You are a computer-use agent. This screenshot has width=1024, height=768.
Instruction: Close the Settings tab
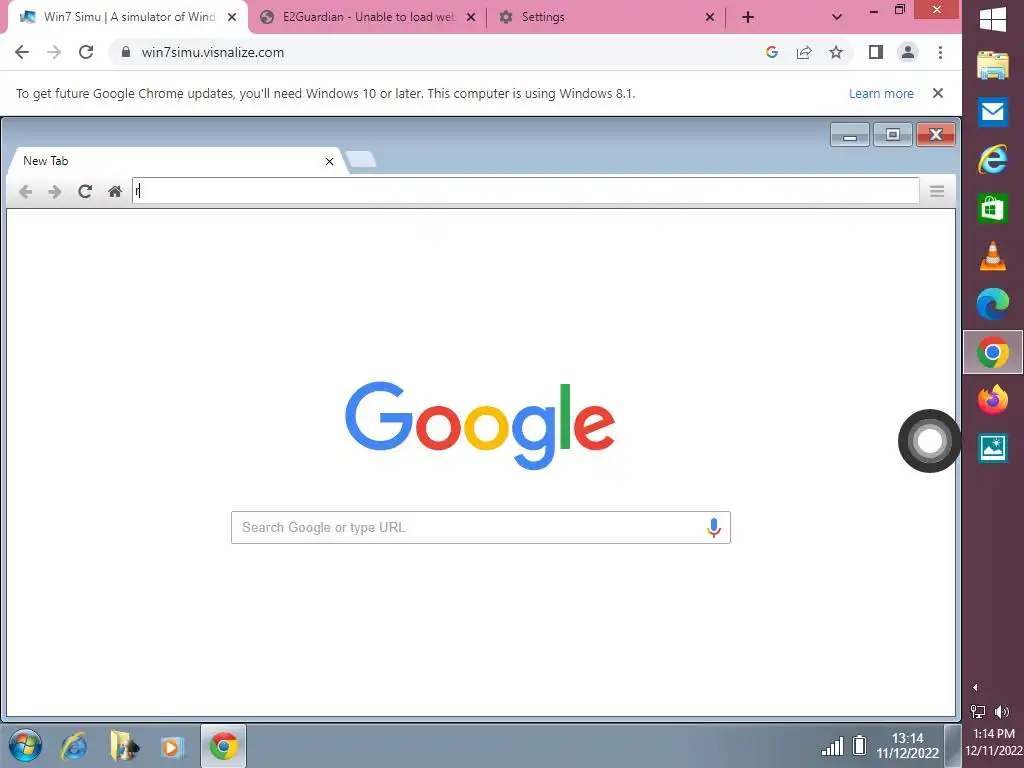(x=710, y=17)
